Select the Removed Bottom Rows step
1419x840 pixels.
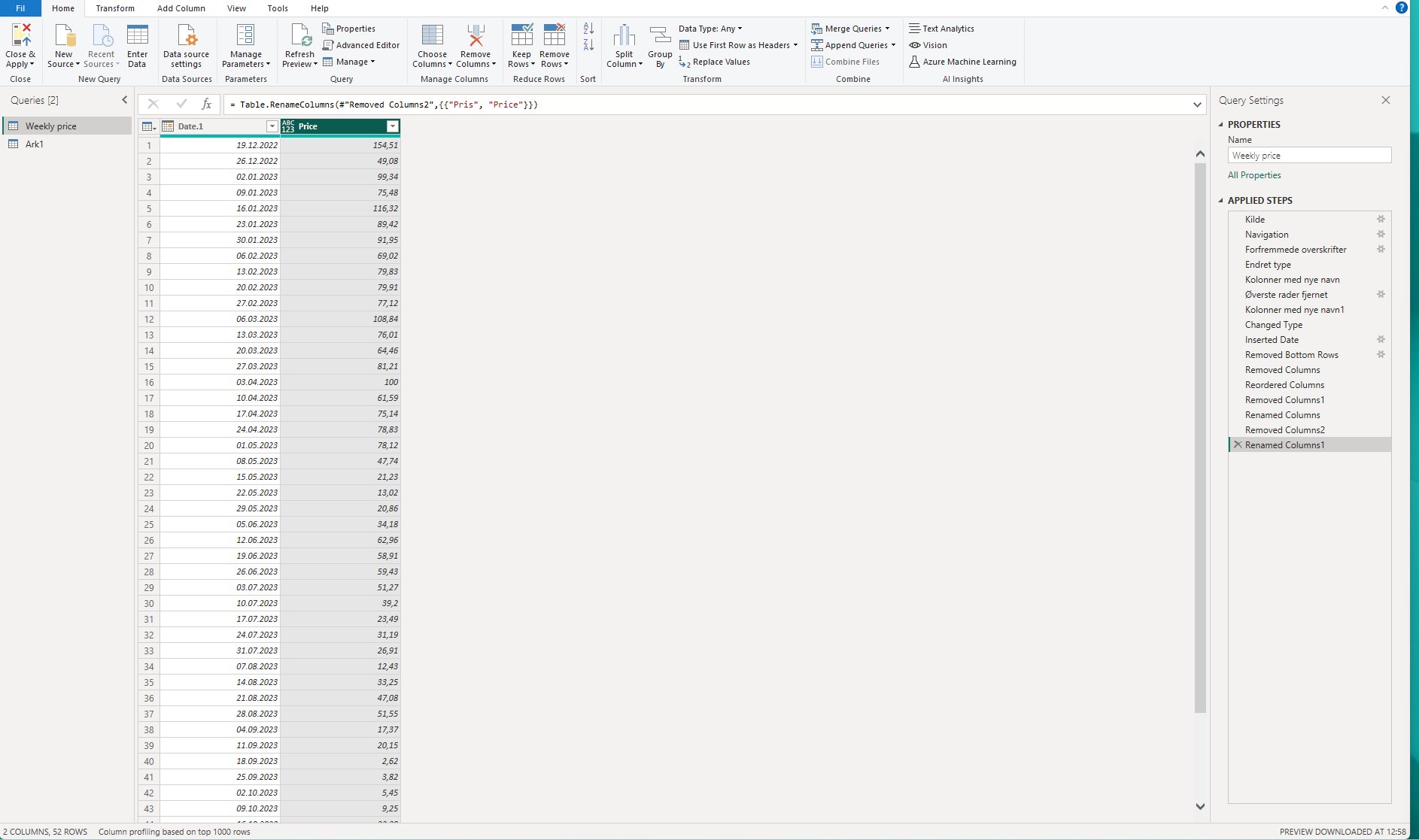click(1292, 355)
